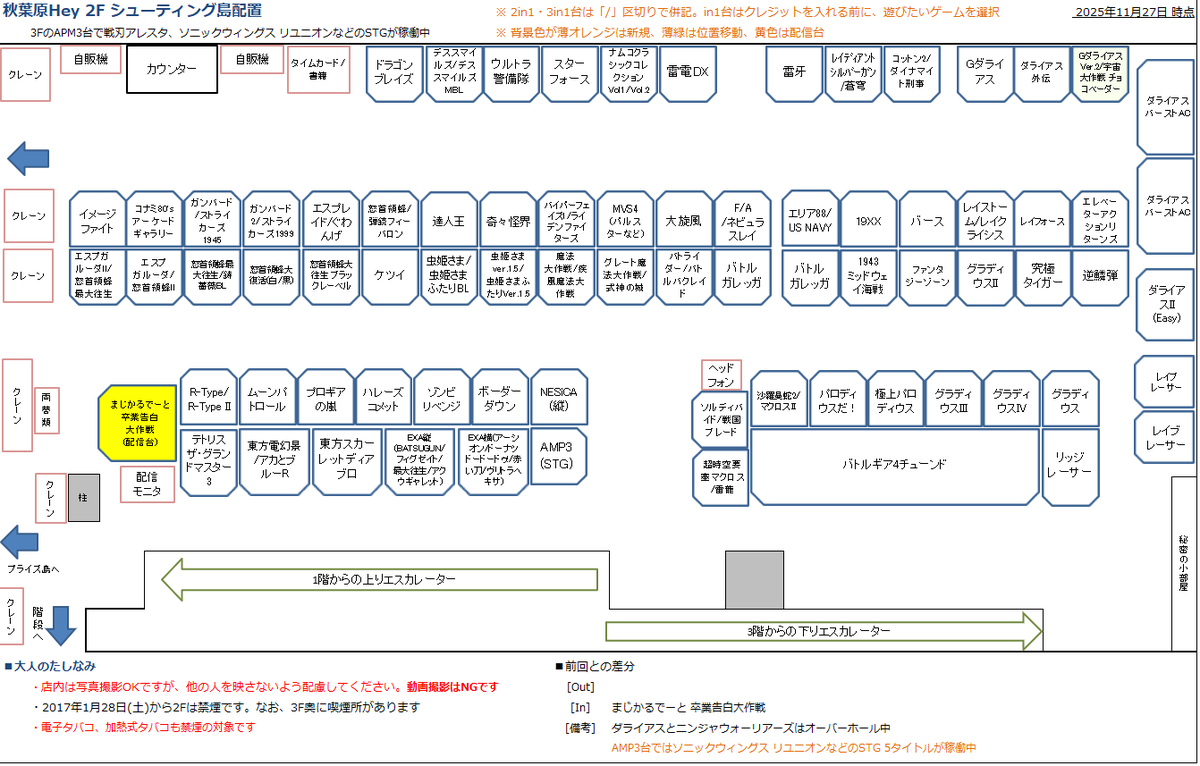The image size is (1200, 766).
Task: Select the ヘッドフォン box
Action: pos(720,375)
